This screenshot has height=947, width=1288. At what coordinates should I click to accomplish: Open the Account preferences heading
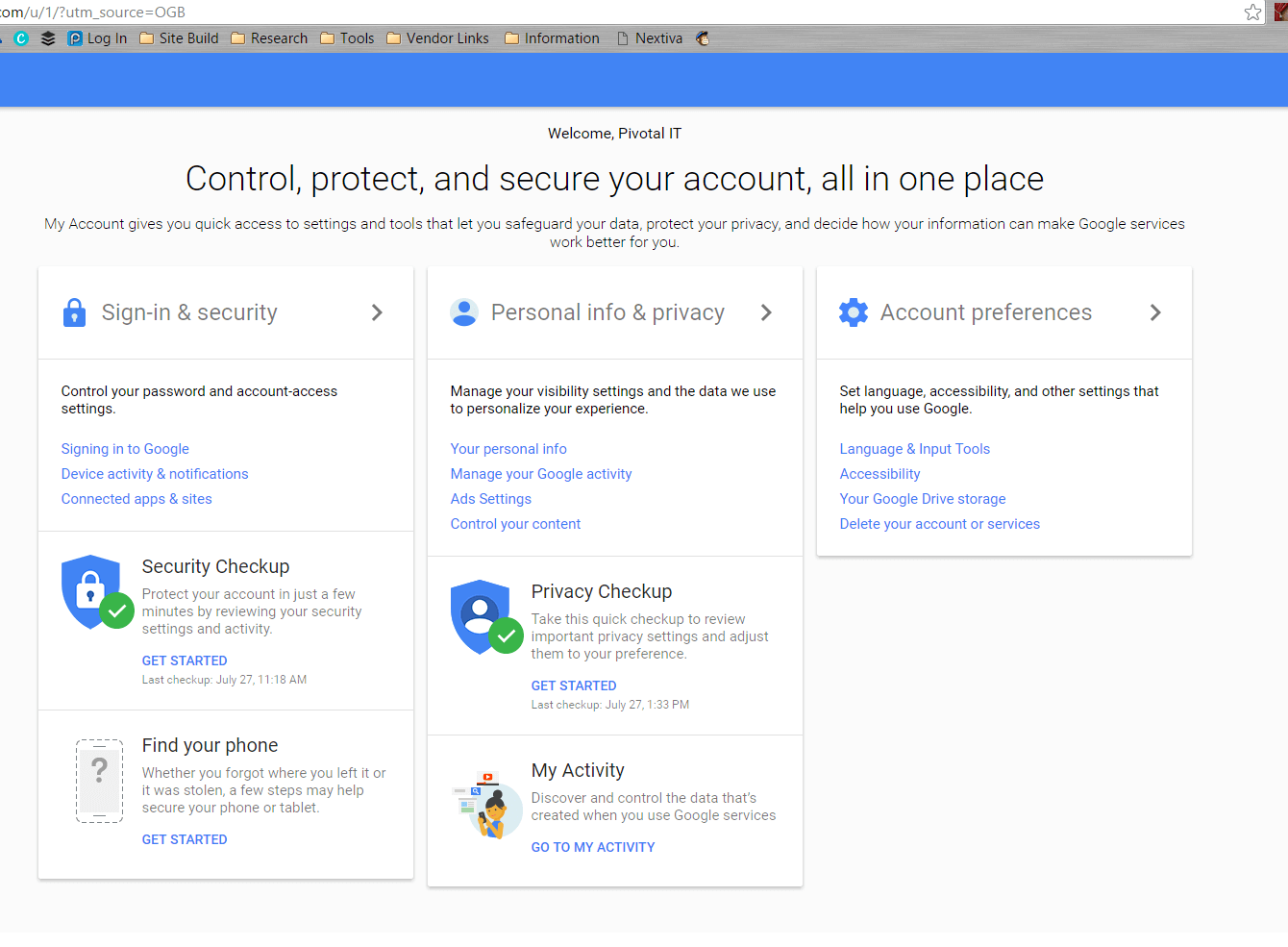tap(986, 312)
